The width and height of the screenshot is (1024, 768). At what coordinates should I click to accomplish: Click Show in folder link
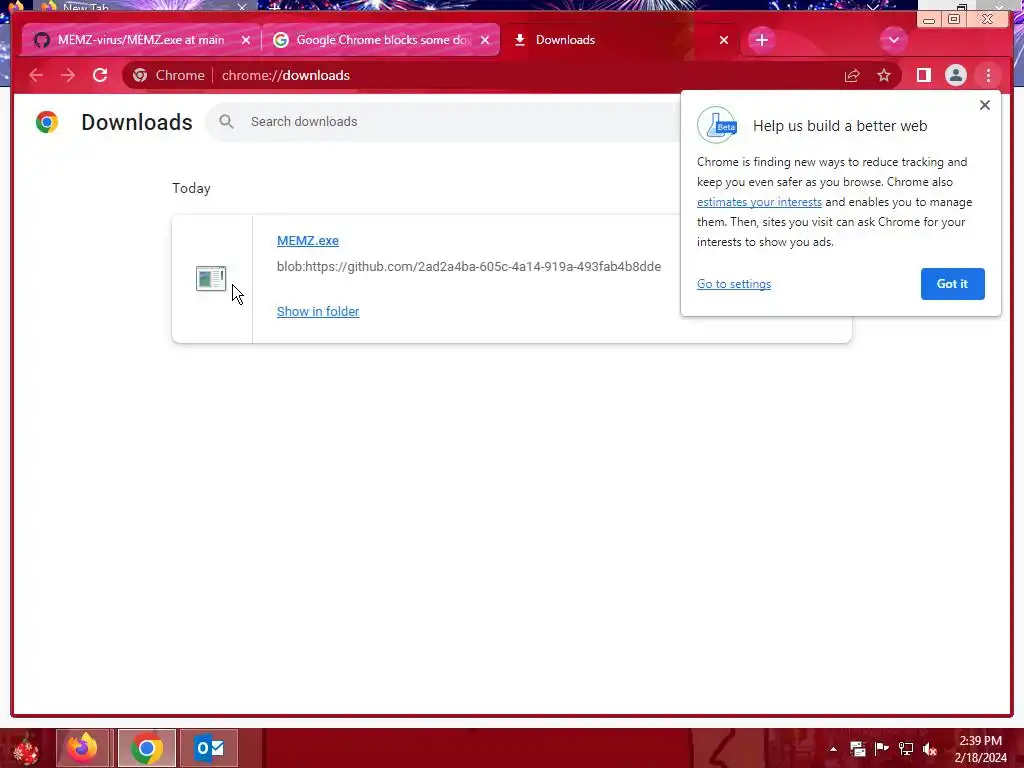coord(318,312)
